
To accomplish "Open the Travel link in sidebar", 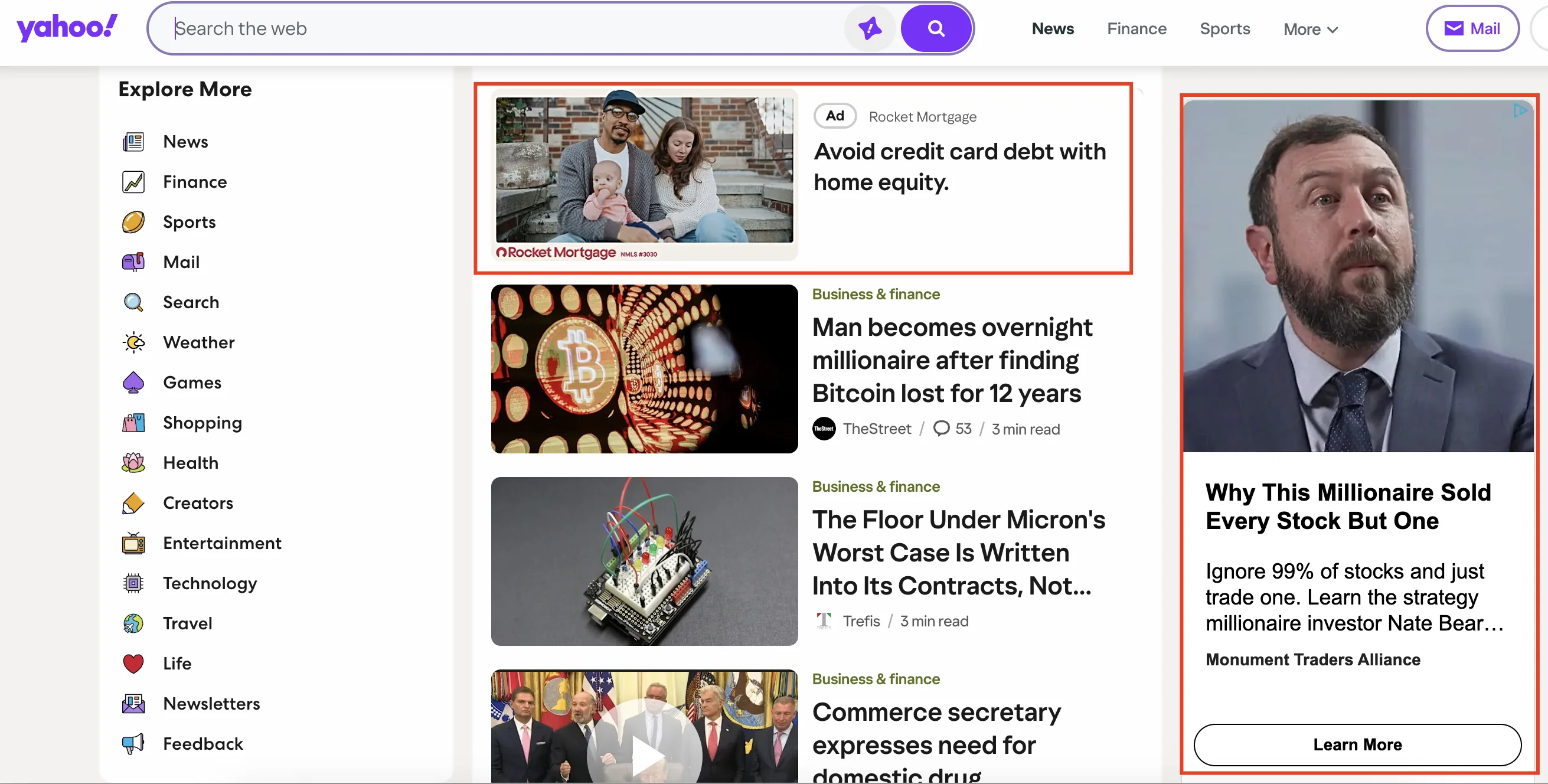I will (188, 623).
